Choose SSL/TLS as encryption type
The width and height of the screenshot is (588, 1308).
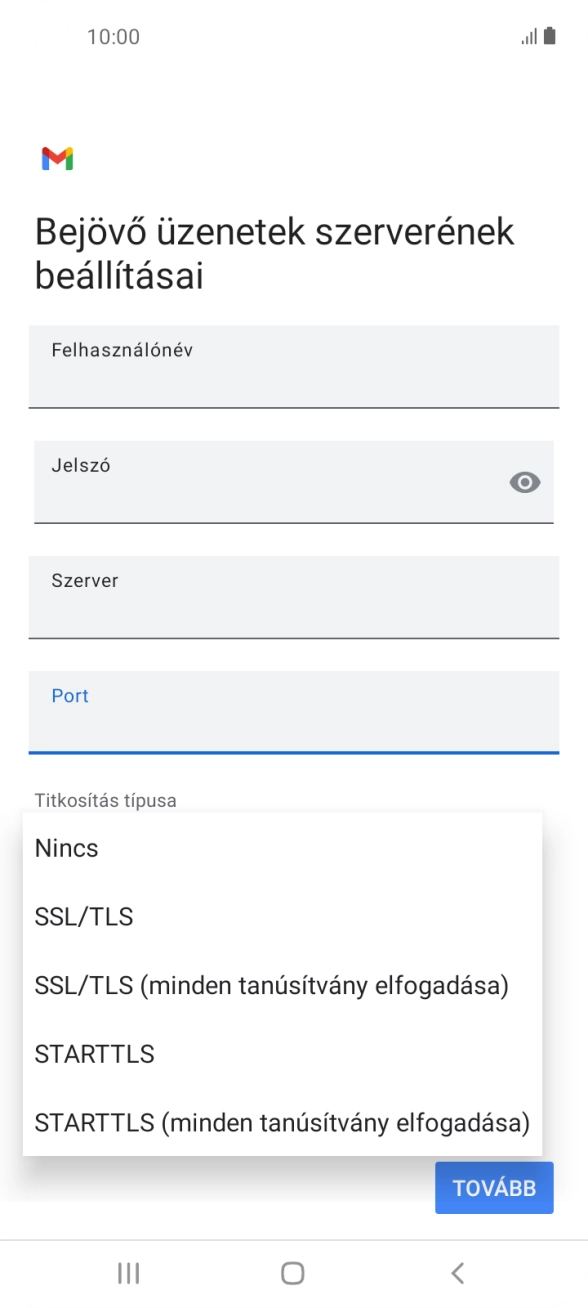(x=83, y=917)
